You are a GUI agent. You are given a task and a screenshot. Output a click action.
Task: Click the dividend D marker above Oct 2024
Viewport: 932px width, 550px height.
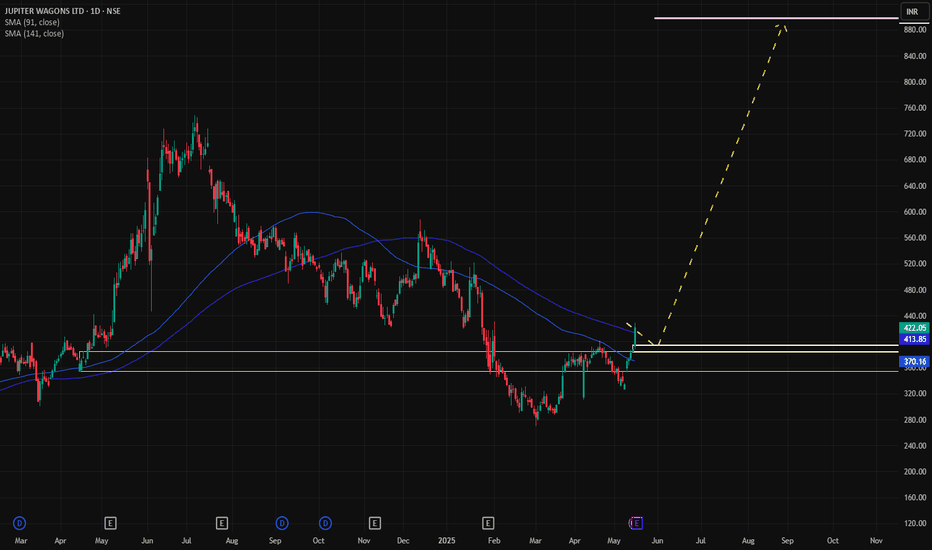click(325, 523)
